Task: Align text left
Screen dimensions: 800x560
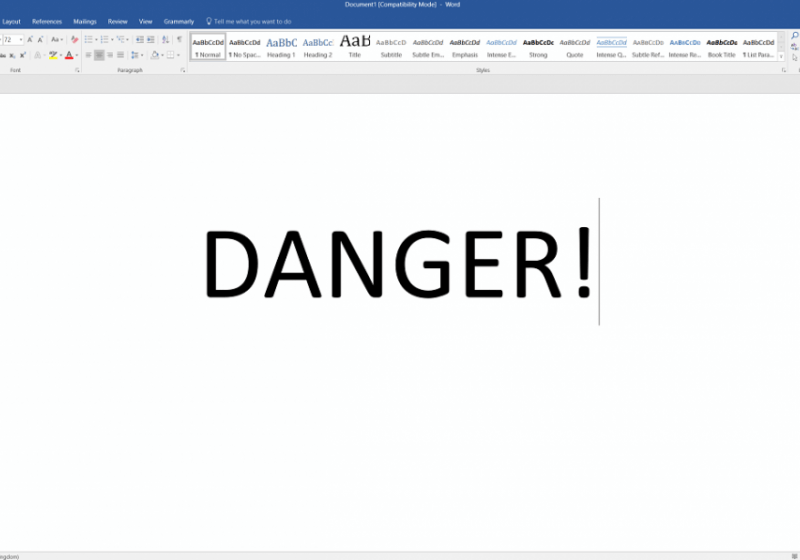Action: coord(88,55)
